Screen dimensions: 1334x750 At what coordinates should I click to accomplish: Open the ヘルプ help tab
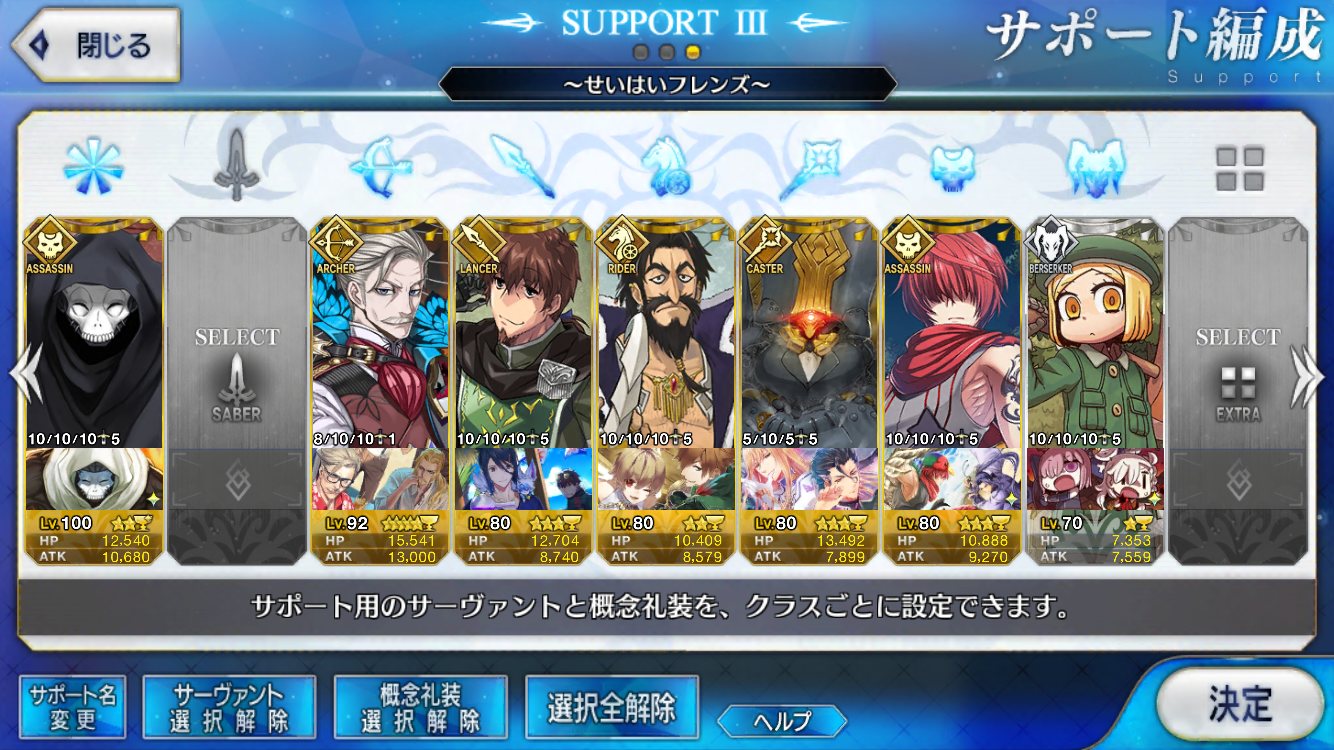(782, 720)
